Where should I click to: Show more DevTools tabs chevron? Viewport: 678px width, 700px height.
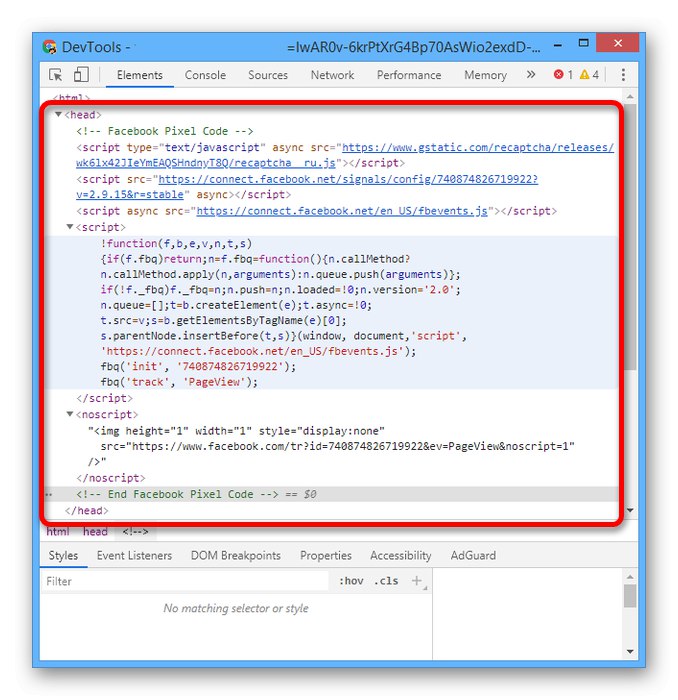point(531,75)
